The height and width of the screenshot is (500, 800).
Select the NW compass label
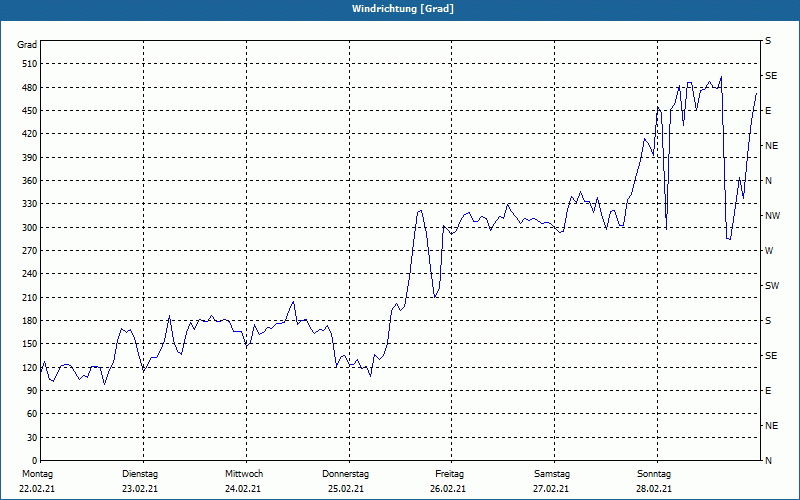click(x=772, y=216)
